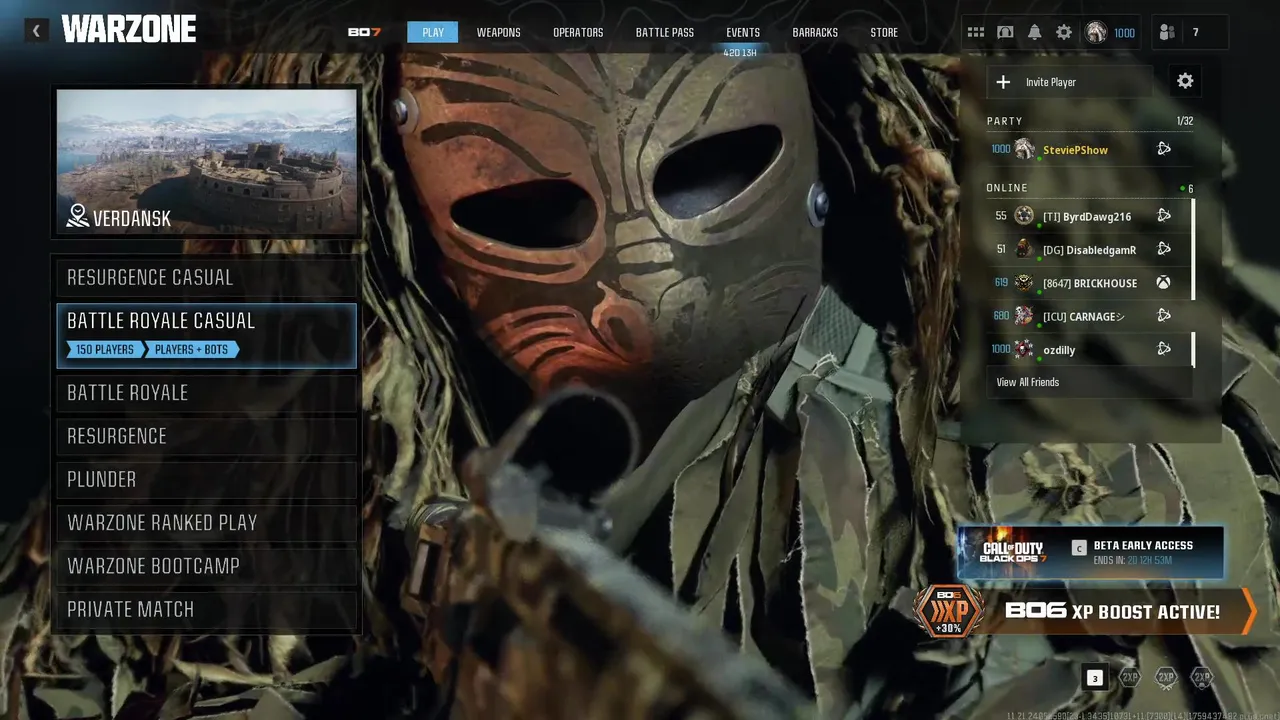Click the first 2XP token icon

coord(1130,677)
